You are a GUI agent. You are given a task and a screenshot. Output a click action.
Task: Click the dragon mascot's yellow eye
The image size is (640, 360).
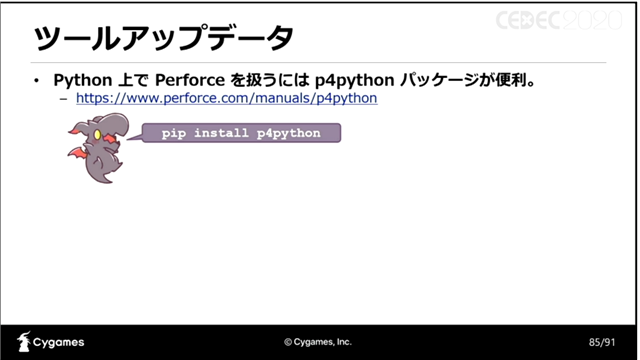coord(97,134)
